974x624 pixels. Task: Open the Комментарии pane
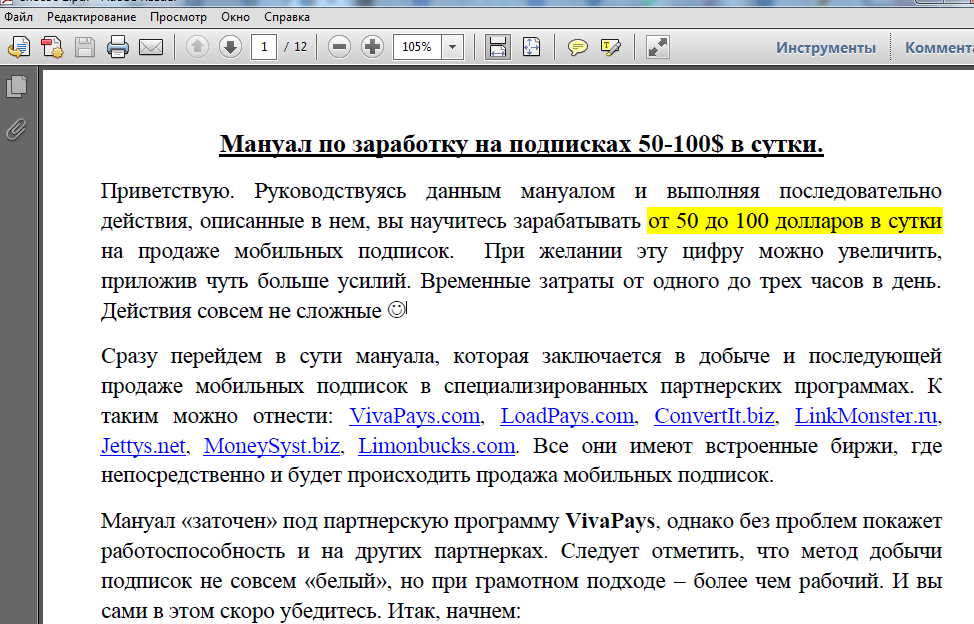coord(939,48)
